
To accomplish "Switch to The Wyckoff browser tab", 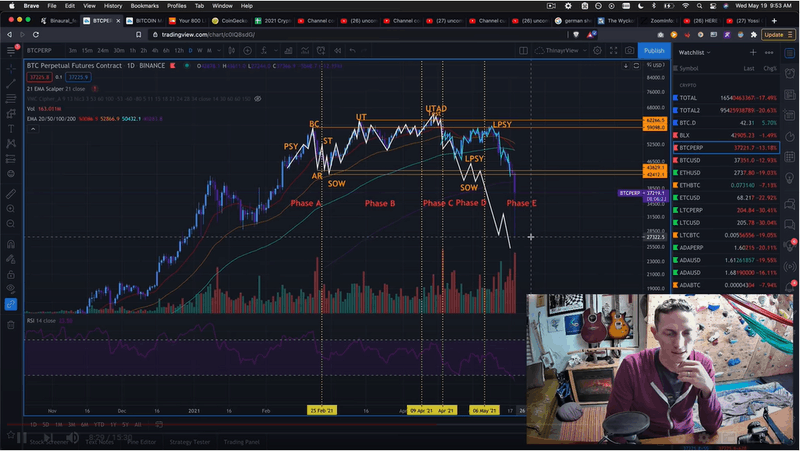I will pos(616,21).
